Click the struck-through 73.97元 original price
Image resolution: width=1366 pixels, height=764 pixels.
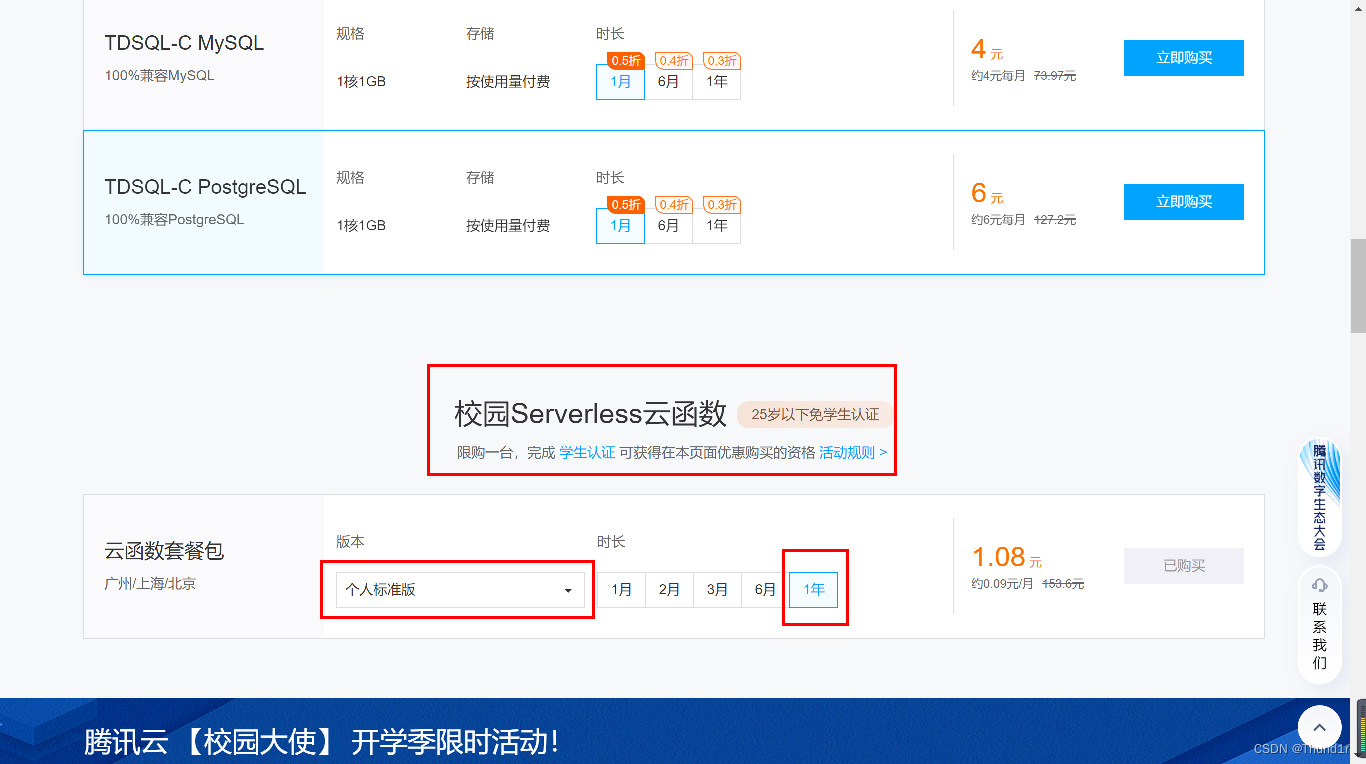coord(1055,76)
